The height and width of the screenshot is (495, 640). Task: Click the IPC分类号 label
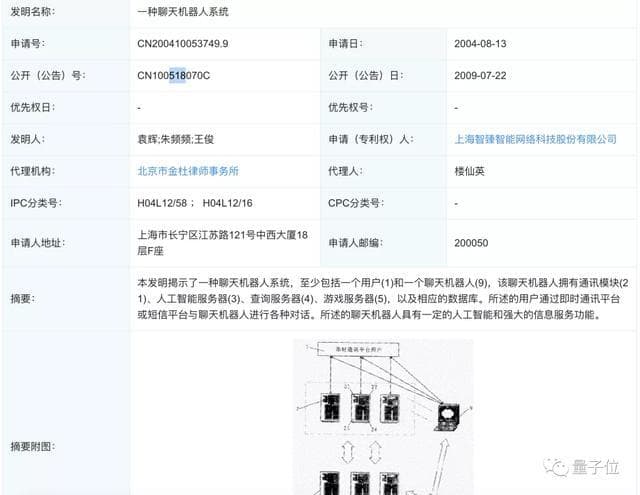pyautogui.click(x=36, y=203)
